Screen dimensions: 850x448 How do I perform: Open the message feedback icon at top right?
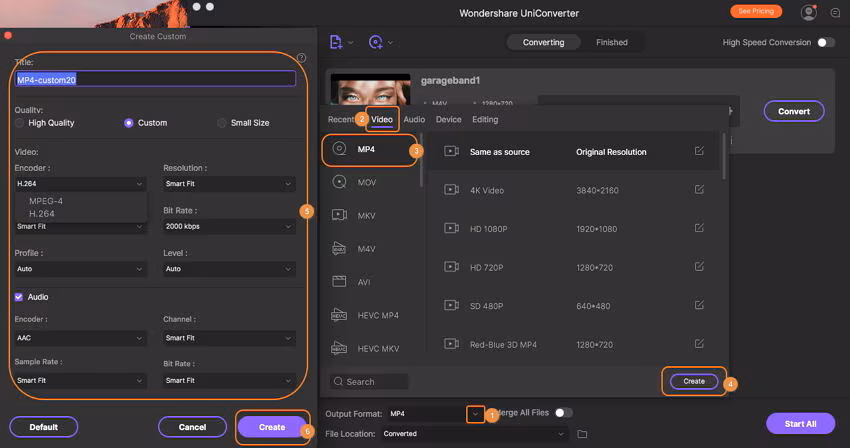[x=835, y=12]
